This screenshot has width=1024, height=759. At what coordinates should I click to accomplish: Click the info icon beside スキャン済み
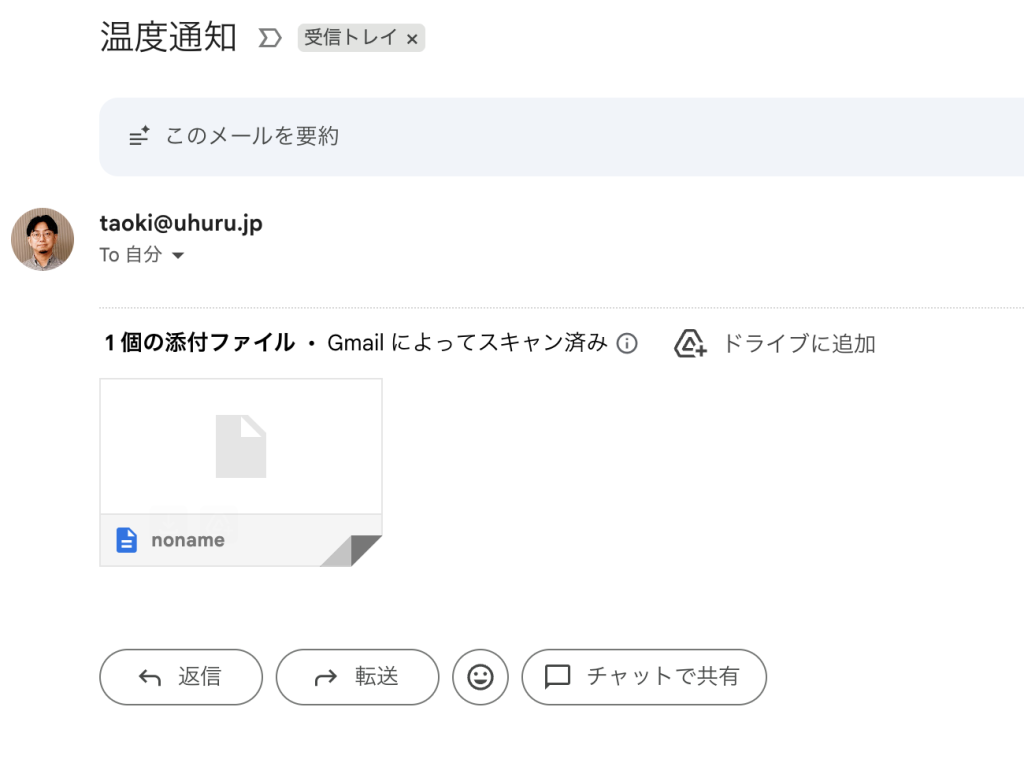(x=627, y=344)
